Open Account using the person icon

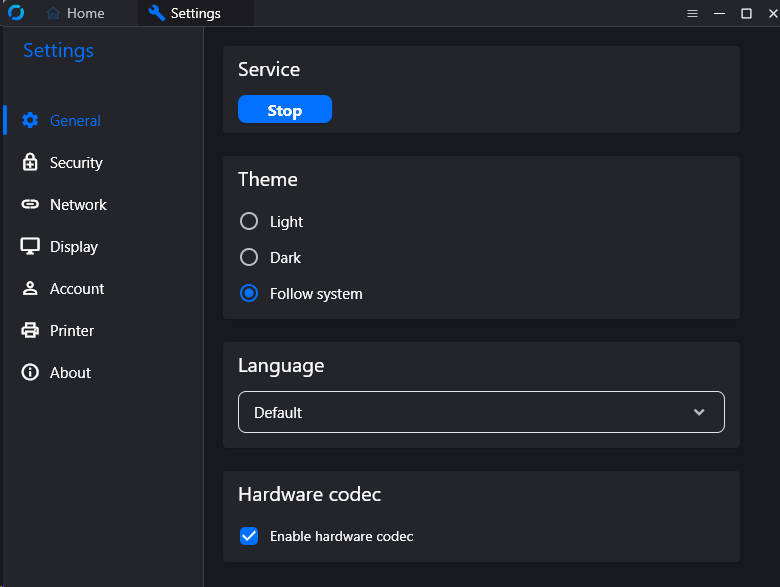30,289
